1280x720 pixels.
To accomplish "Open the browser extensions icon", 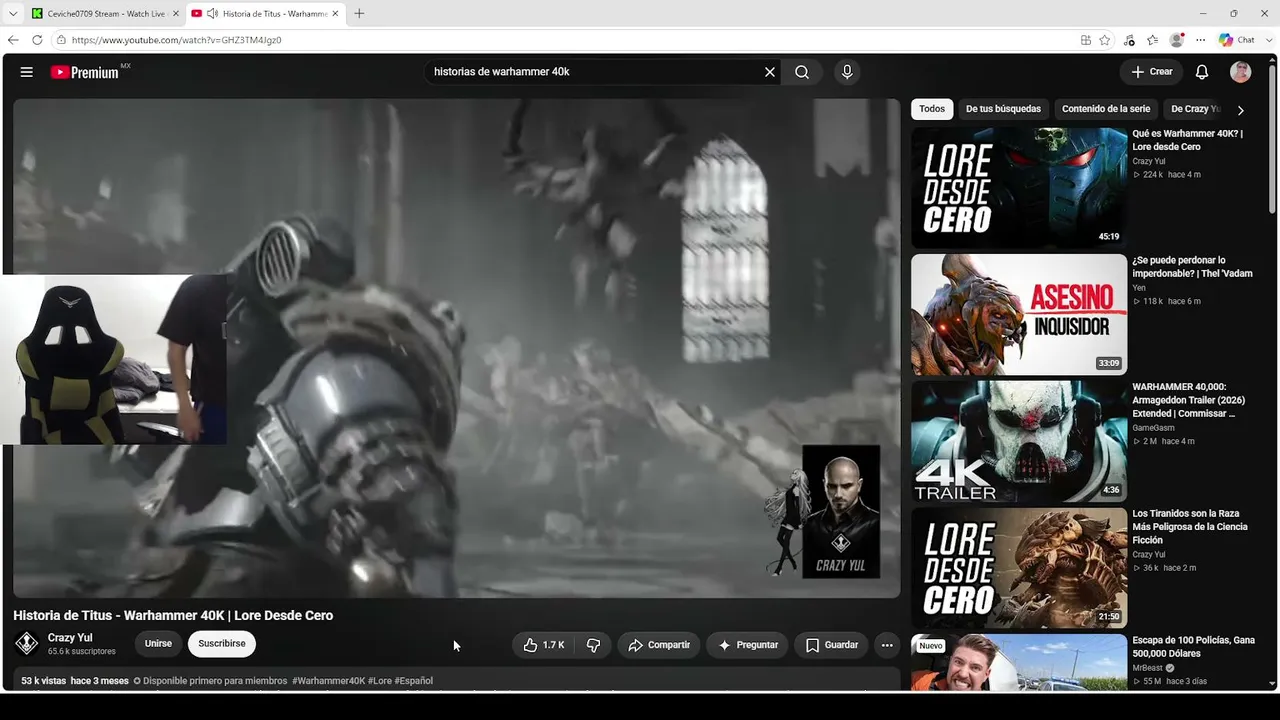I will click(1129, 40).
